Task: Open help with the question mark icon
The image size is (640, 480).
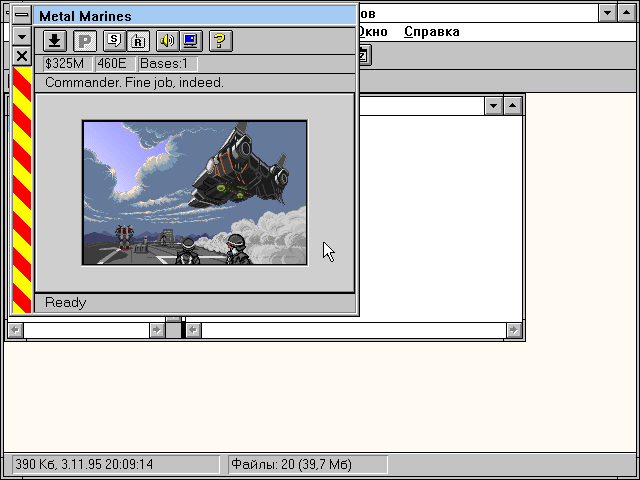Action: point(220,41)
